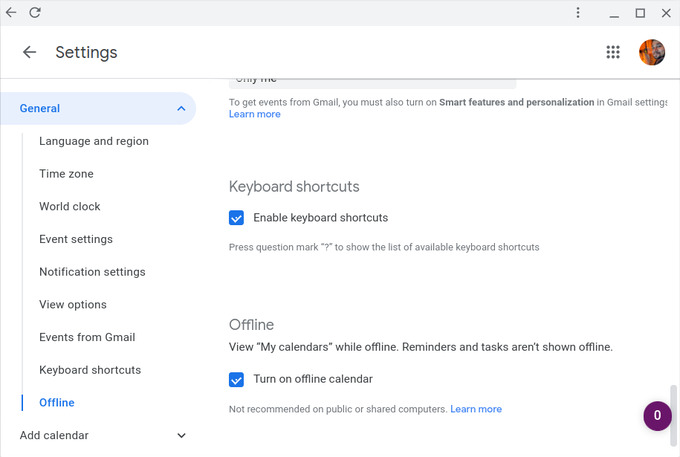Reload the page with the refresh icon
680x457 pixels.
[35, 12]
